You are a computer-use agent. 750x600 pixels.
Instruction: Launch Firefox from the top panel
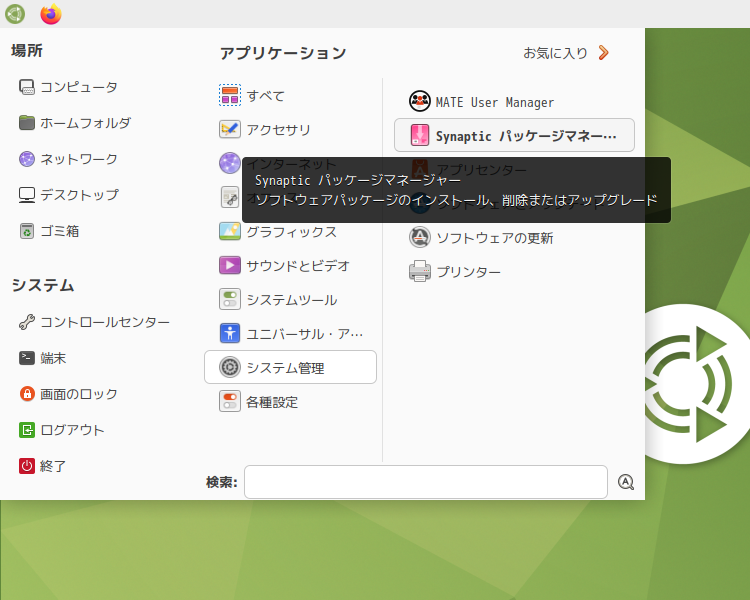(51, 14)
